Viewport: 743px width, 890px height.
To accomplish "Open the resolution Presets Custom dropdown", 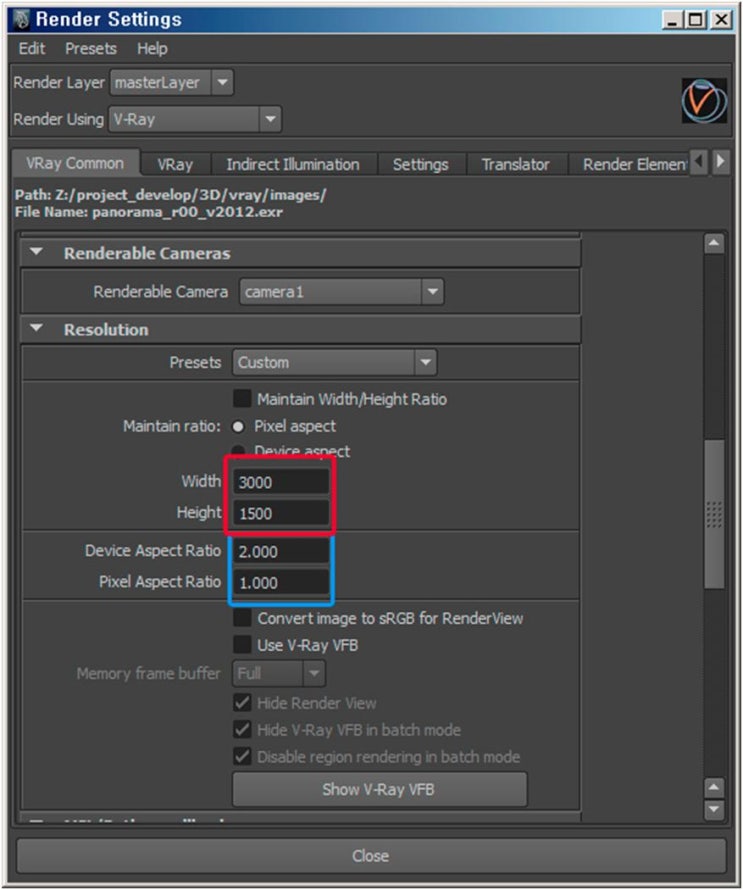I will pyautogui.click(x=334, y=362).
